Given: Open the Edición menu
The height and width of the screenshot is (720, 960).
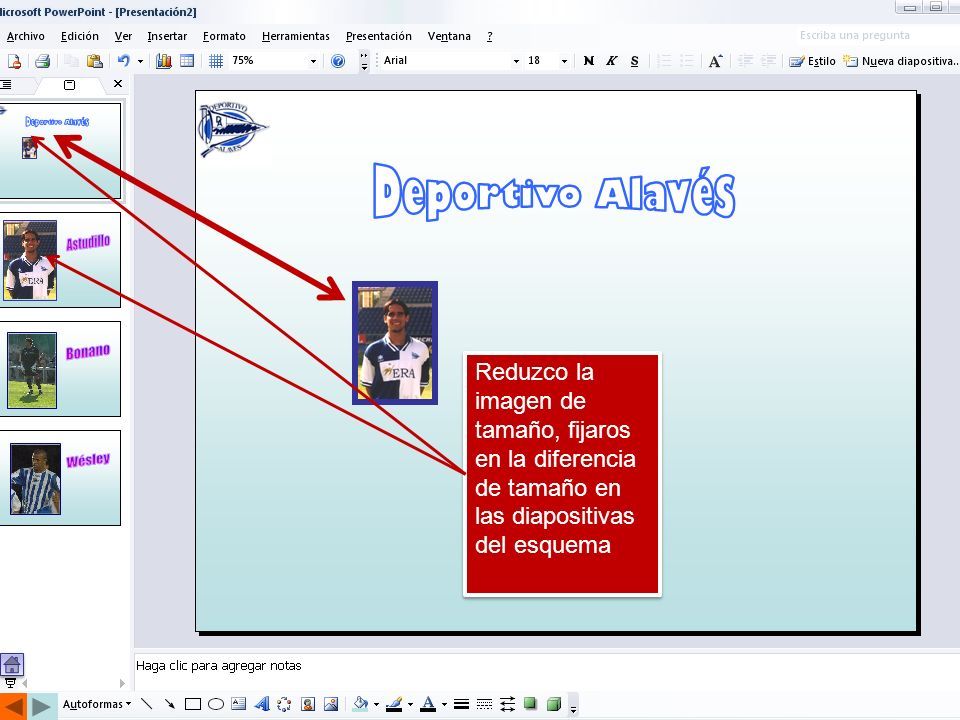Looking at the screenshot, I should (x=80, y=36).
